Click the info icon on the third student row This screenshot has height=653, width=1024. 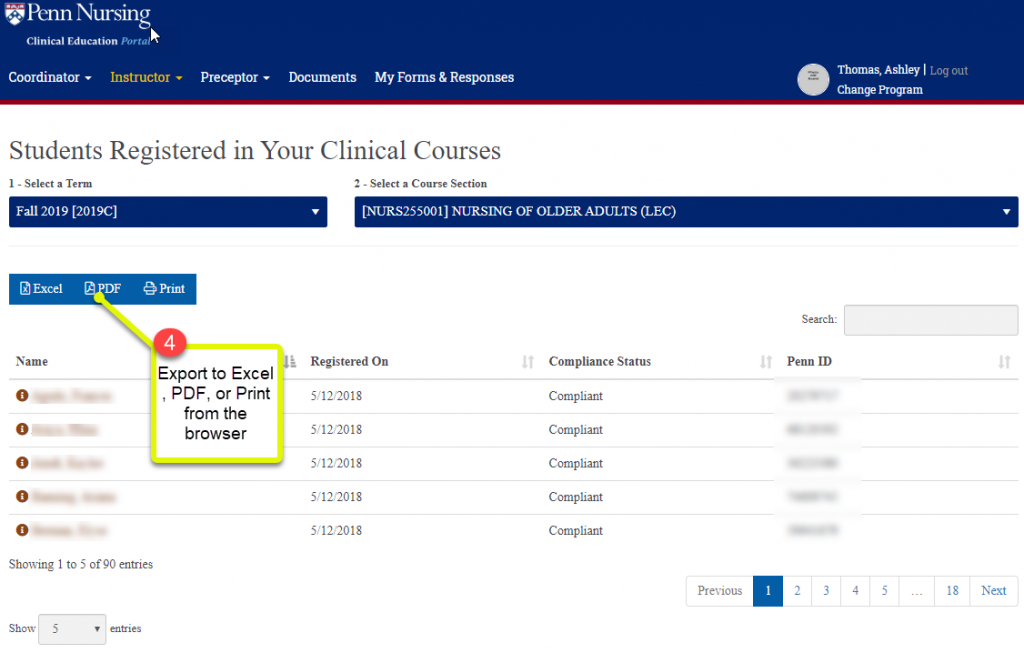point(21,463)
